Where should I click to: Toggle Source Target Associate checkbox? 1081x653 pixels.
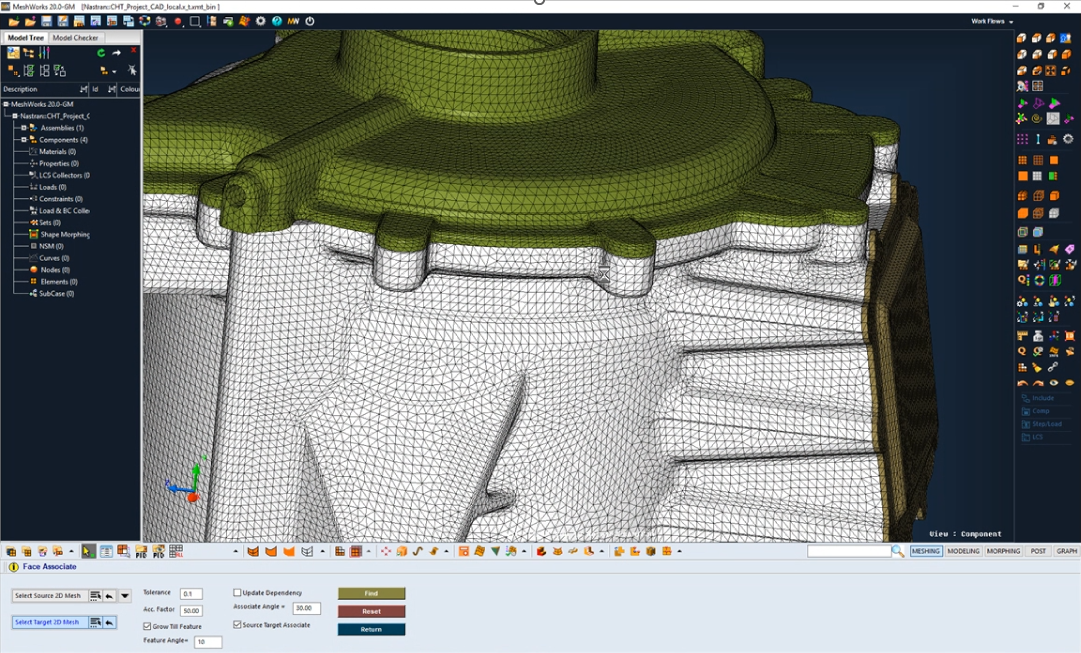coord(238,625)
